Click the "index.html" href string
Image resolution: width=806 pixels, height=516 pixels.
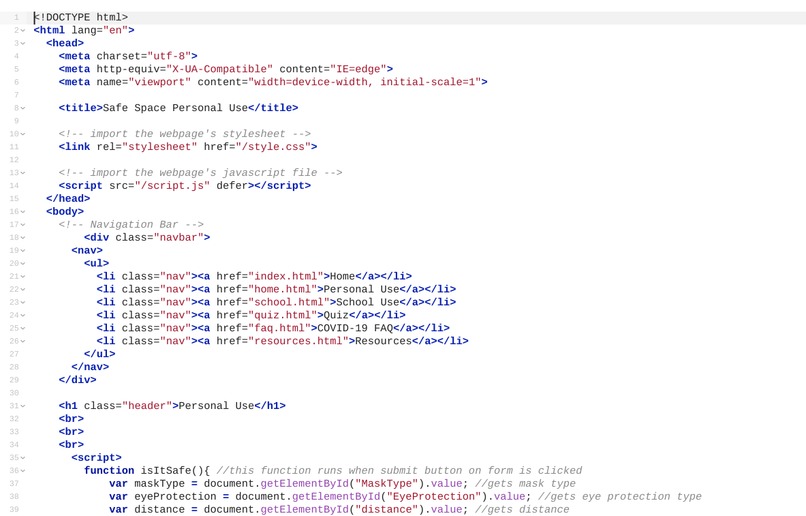click(286, 277)
